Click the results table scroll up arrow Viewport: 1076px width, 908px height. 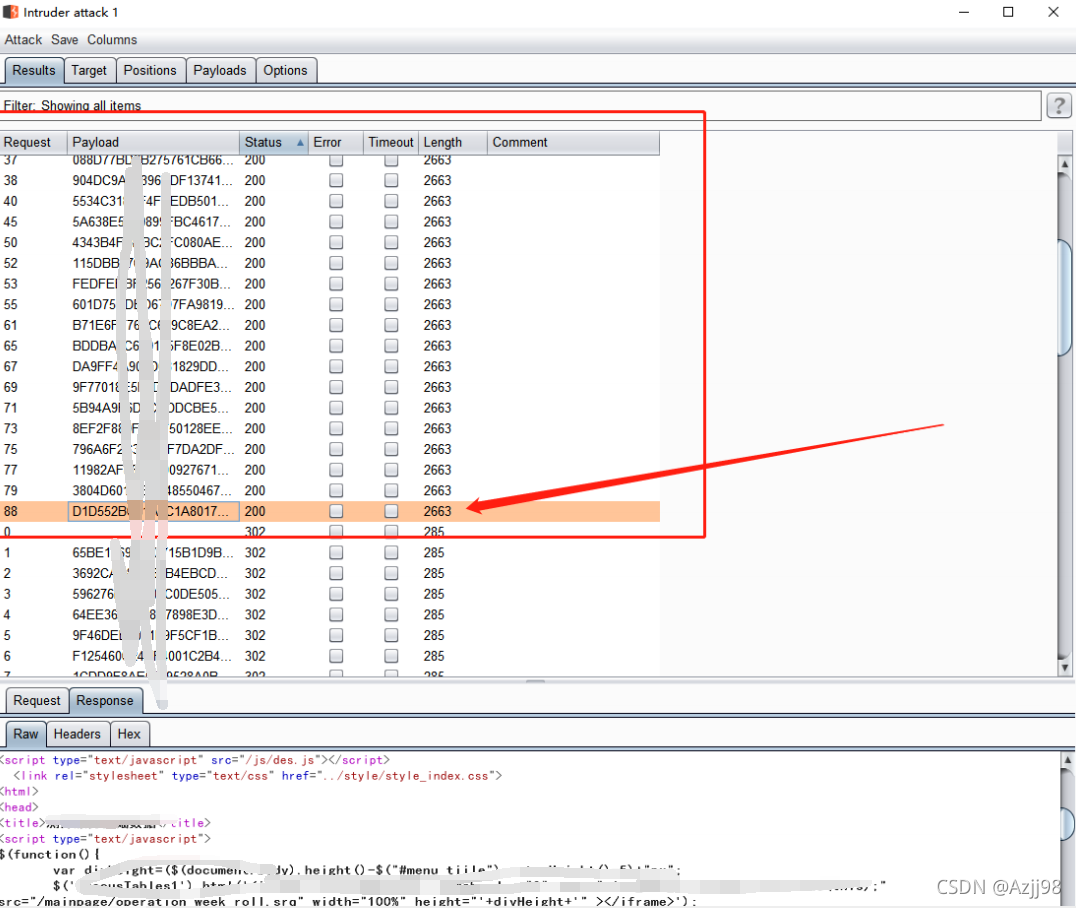coord(1064,164)
